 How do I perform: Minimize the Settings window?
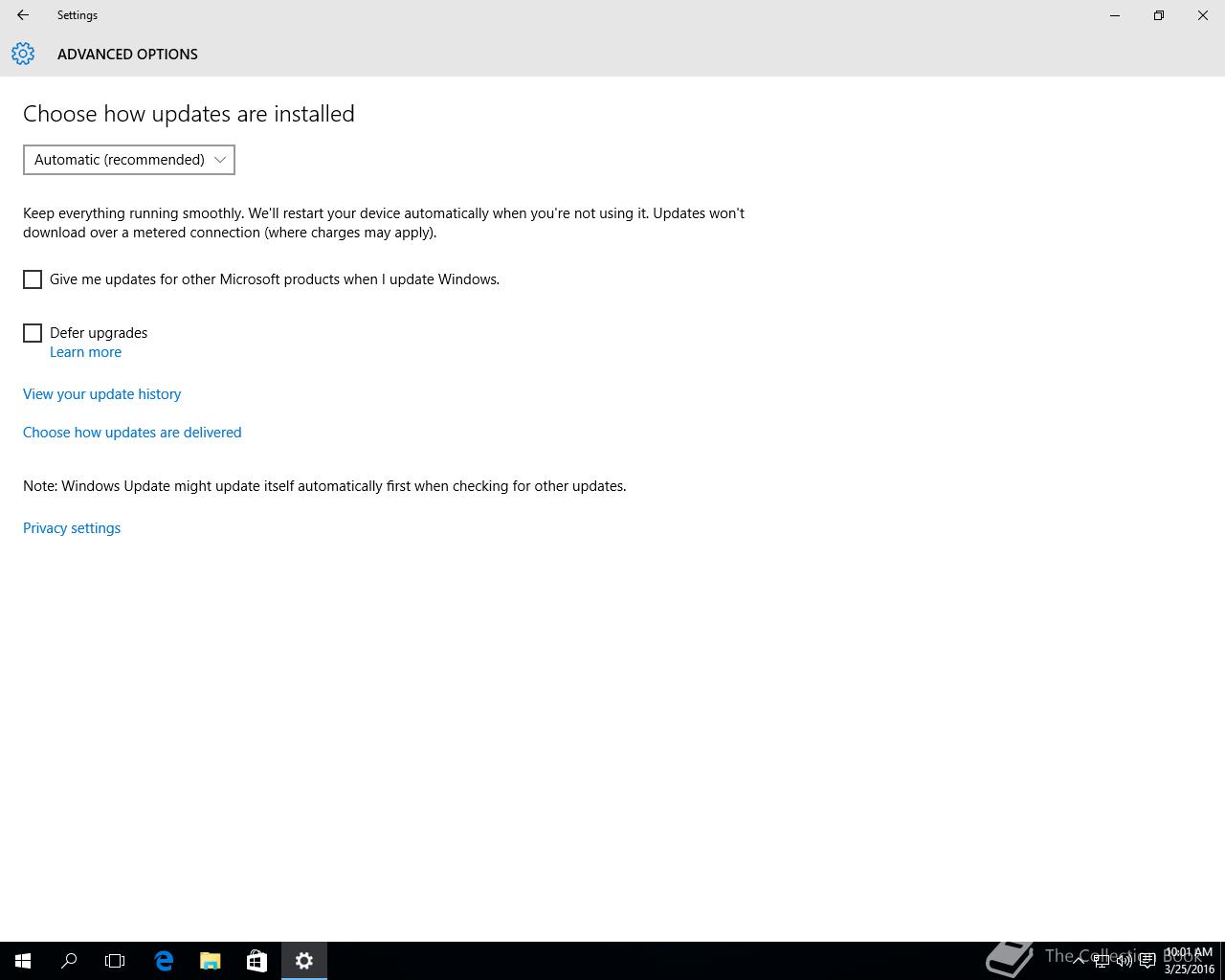1115,15
